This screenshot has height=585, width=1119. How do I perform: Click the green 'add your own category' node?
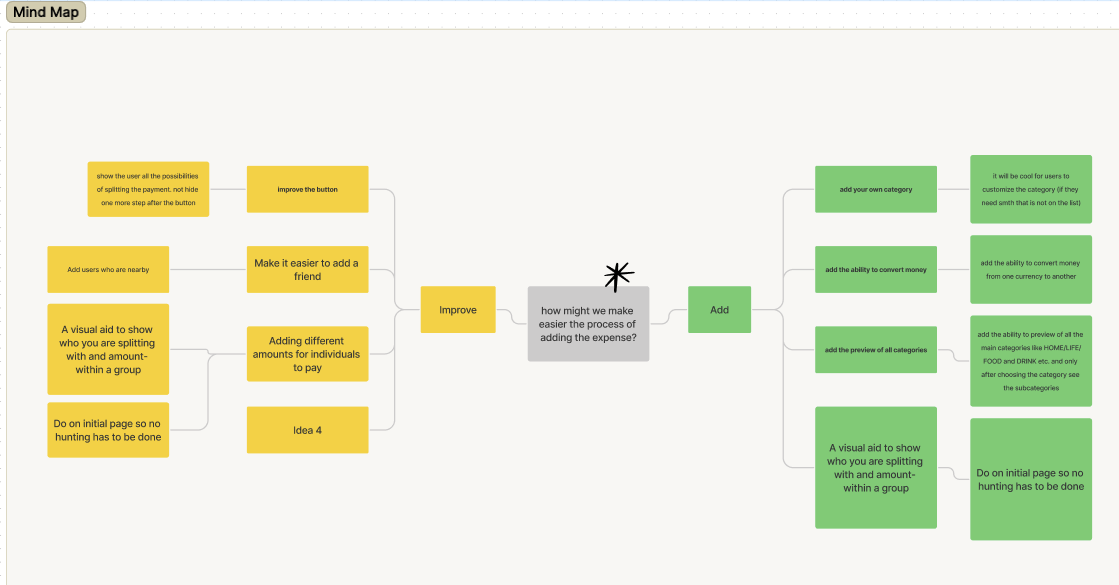tap(876, 189)
